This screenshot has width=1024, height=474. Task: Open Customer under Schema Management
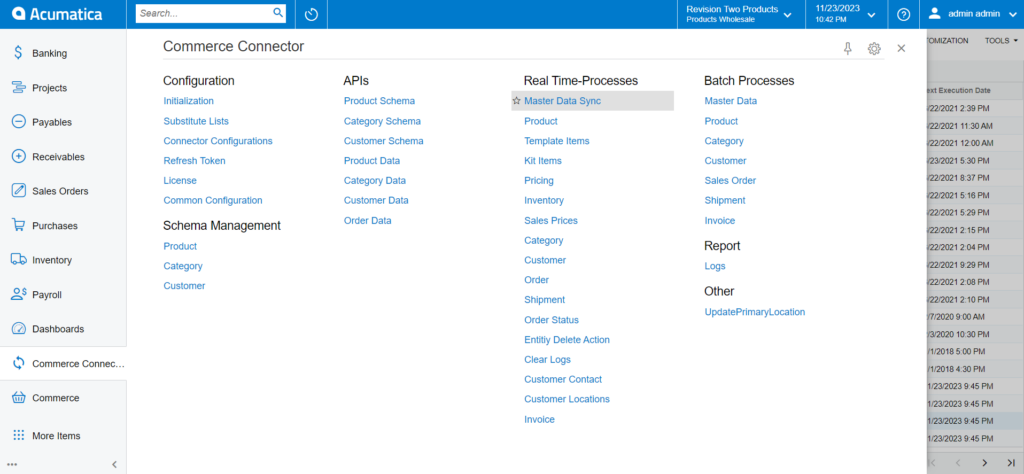tap(184, 286)
